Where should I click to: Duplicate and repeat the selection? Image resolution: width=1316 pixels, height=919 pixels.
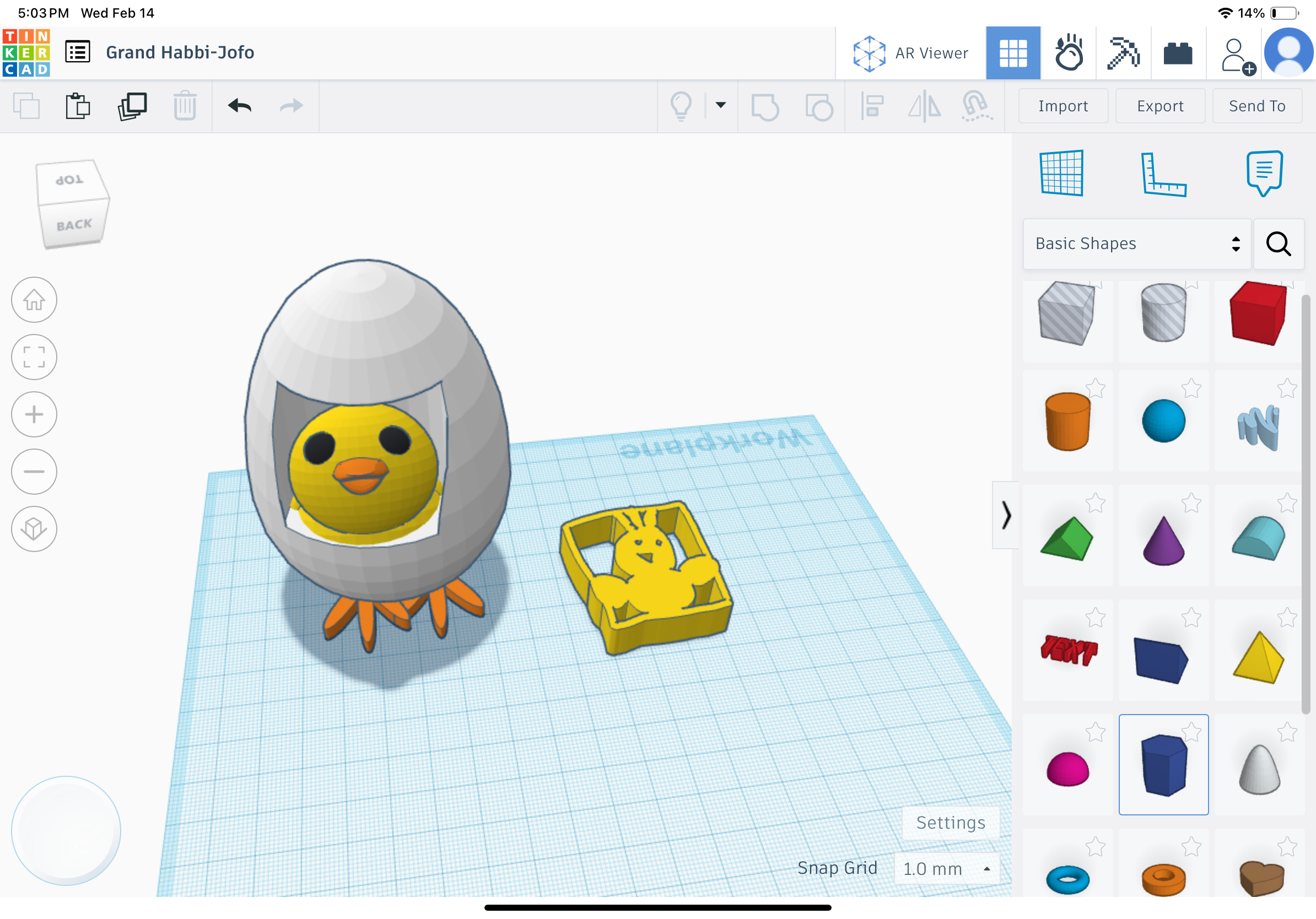click(132, 106)
